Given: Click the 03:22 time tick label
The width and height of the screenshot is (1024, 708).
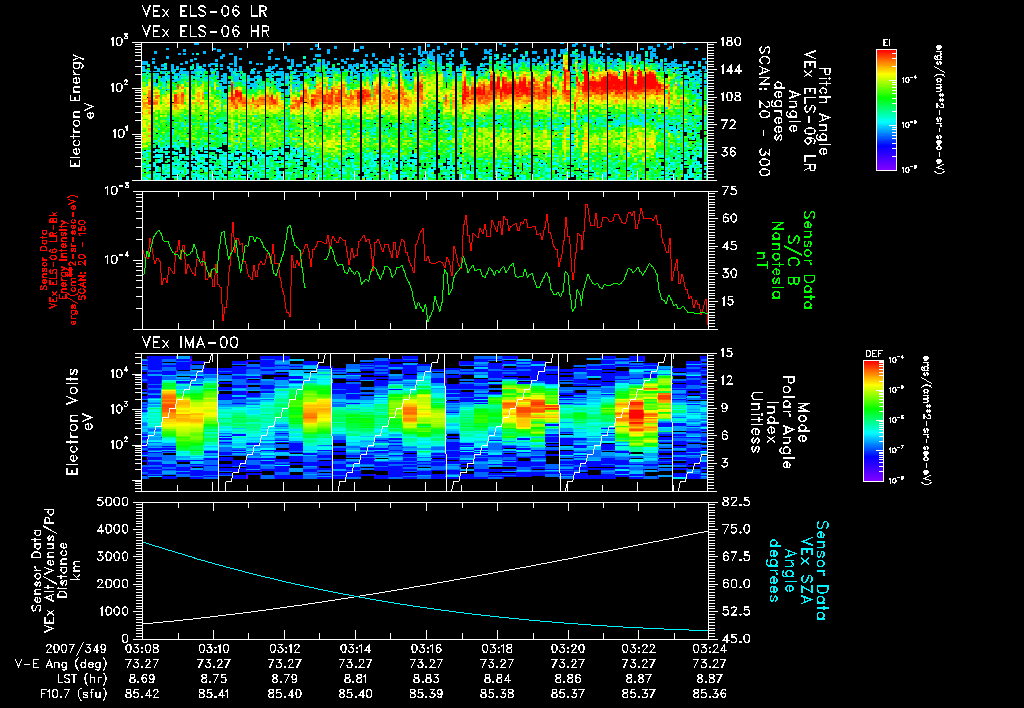Looking at the screenshot, I should 639,651.
